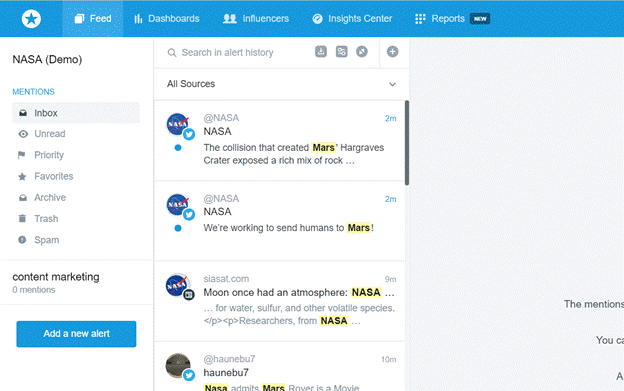The height and width of the screenshot is (391, 624).
Task: Click the star logo in the top bar
Action: pos(31,19)
